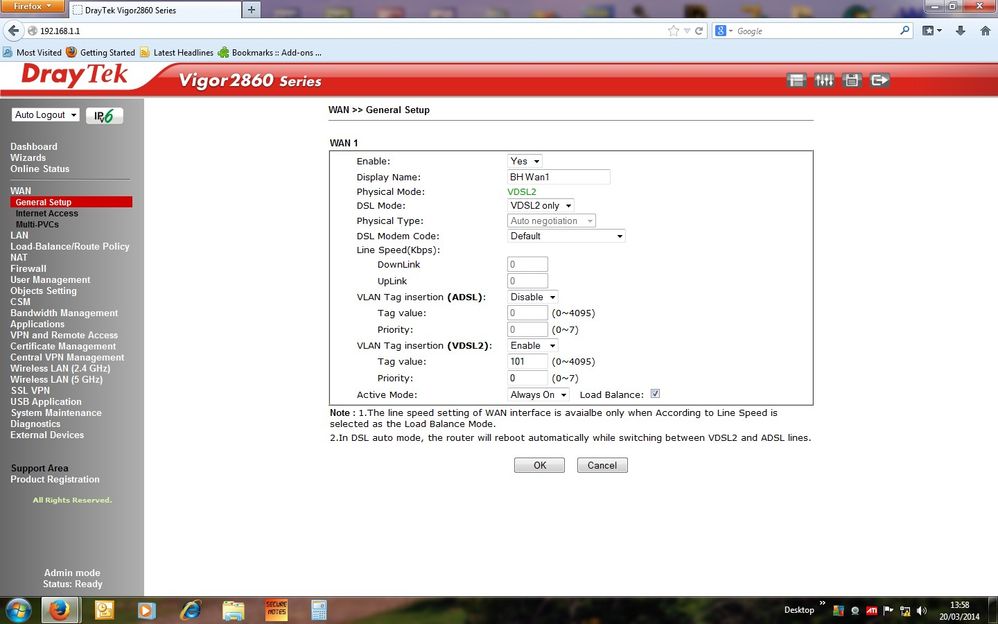Open the Active Mode dropdown
The image size is (998, 624).
click(538, 395)
